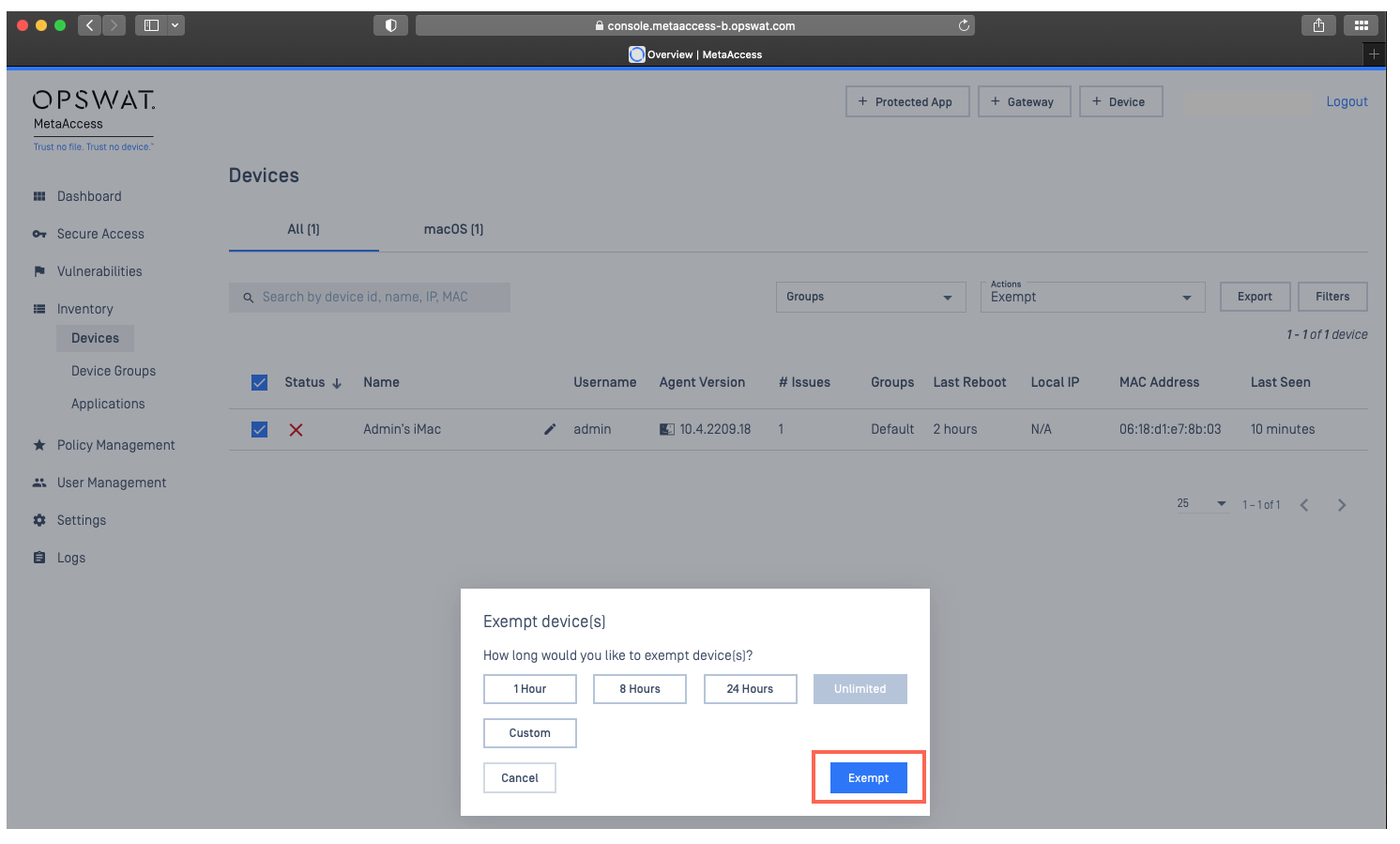Click Safari share icon
This screenshot has width=1400, height=844.
tap(1318, 25)
